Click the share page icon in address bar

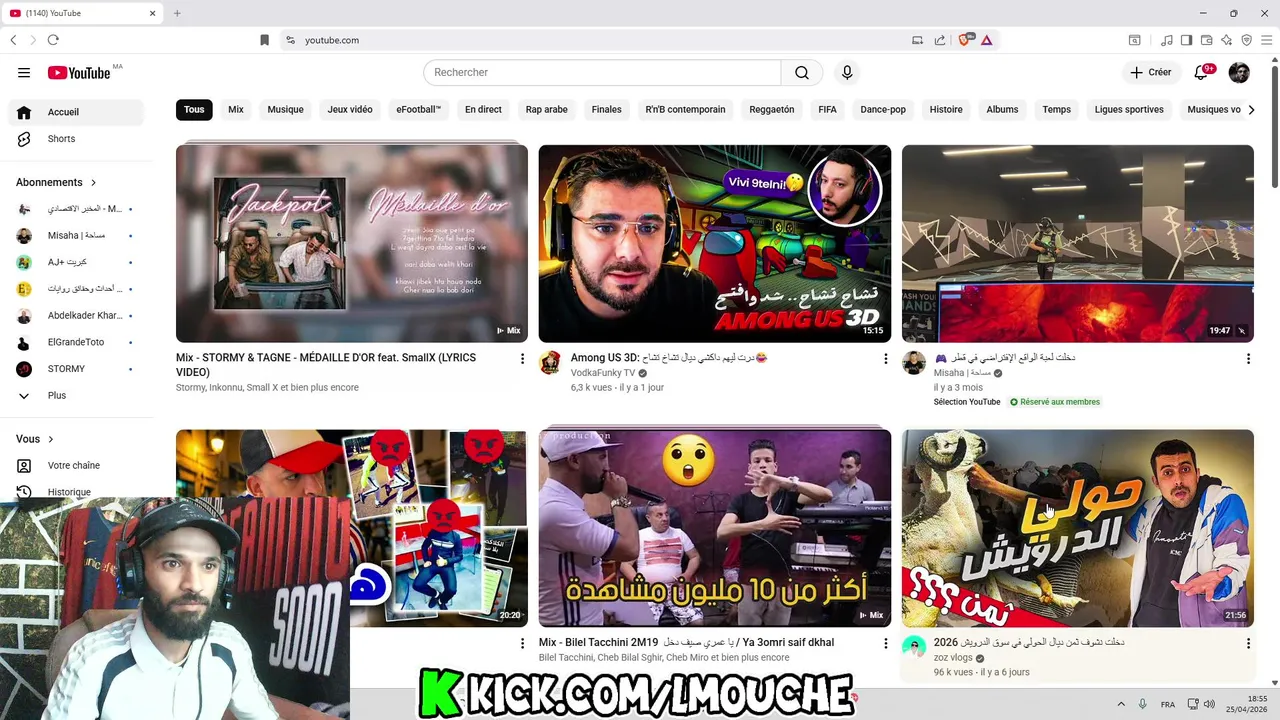[940, 40]
